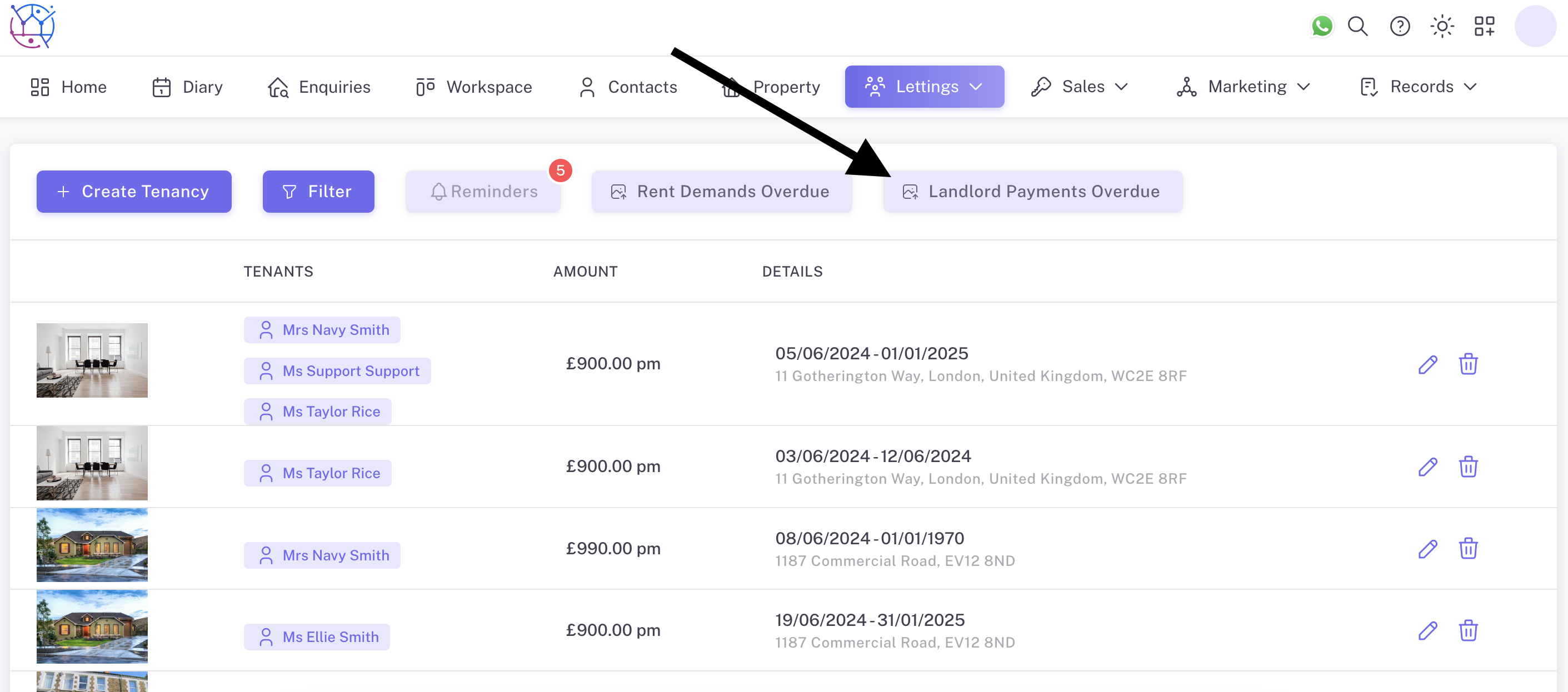The image size is (1568, 692).
Task: Delete the 03/06/2024 Taylor Rice tenancy
Action: pyautogui.click(x=1467, y=467)
